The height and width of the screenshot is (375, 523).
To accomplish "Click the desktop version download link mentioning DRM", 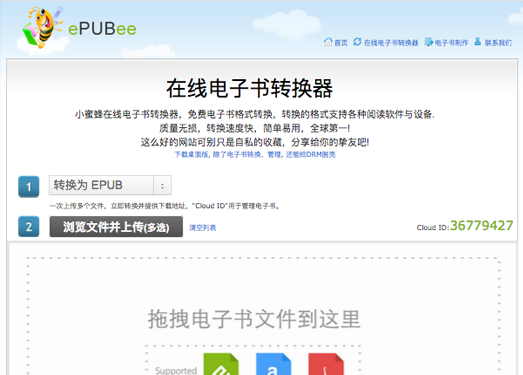I will [255, 154].
